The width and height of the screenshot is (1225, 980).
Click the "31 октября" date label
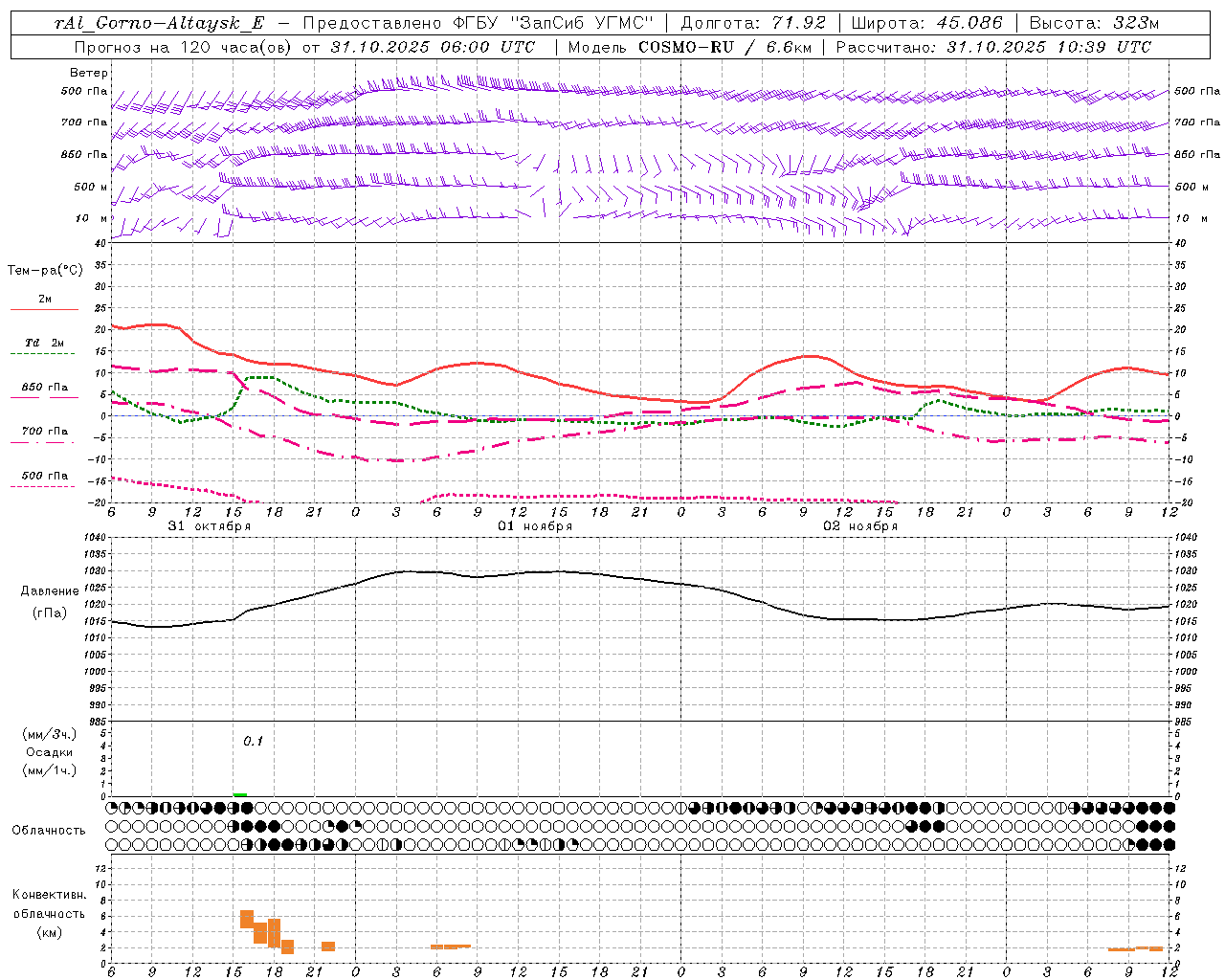pos(209,525)
